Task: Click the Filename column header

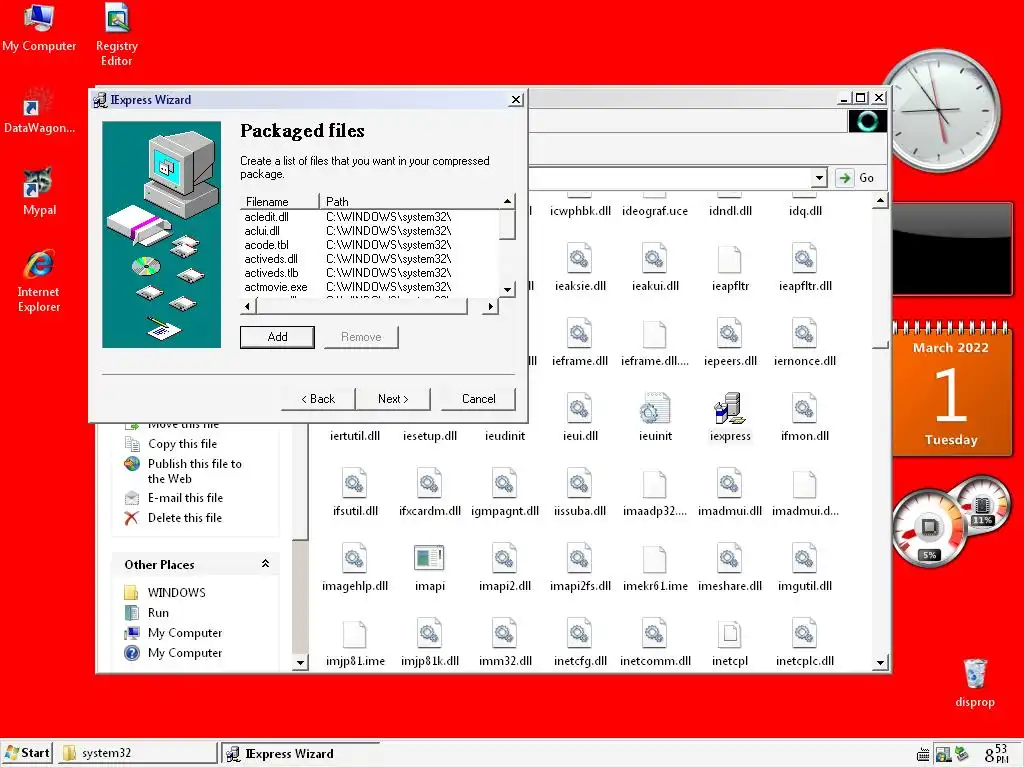Action: click(280, 201)
